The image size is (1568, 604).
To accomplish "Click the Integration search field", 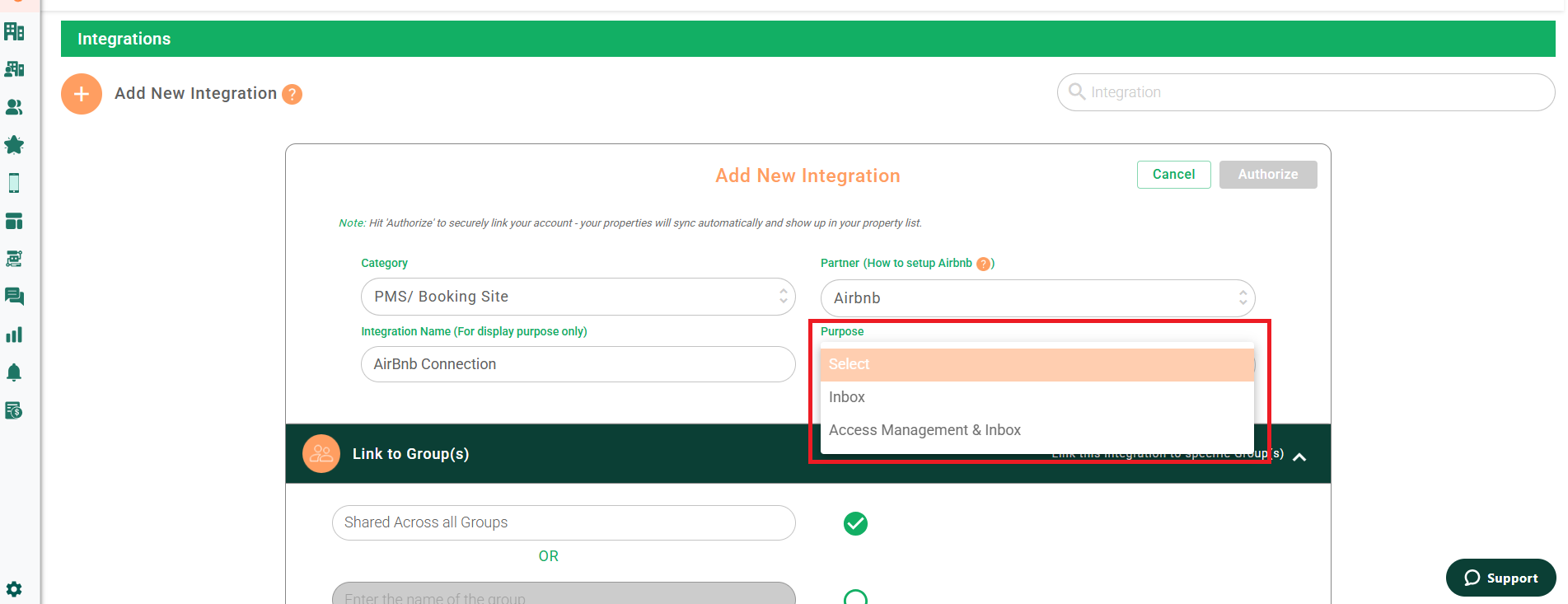I will pyautogui.click(x=1306, y=92).
